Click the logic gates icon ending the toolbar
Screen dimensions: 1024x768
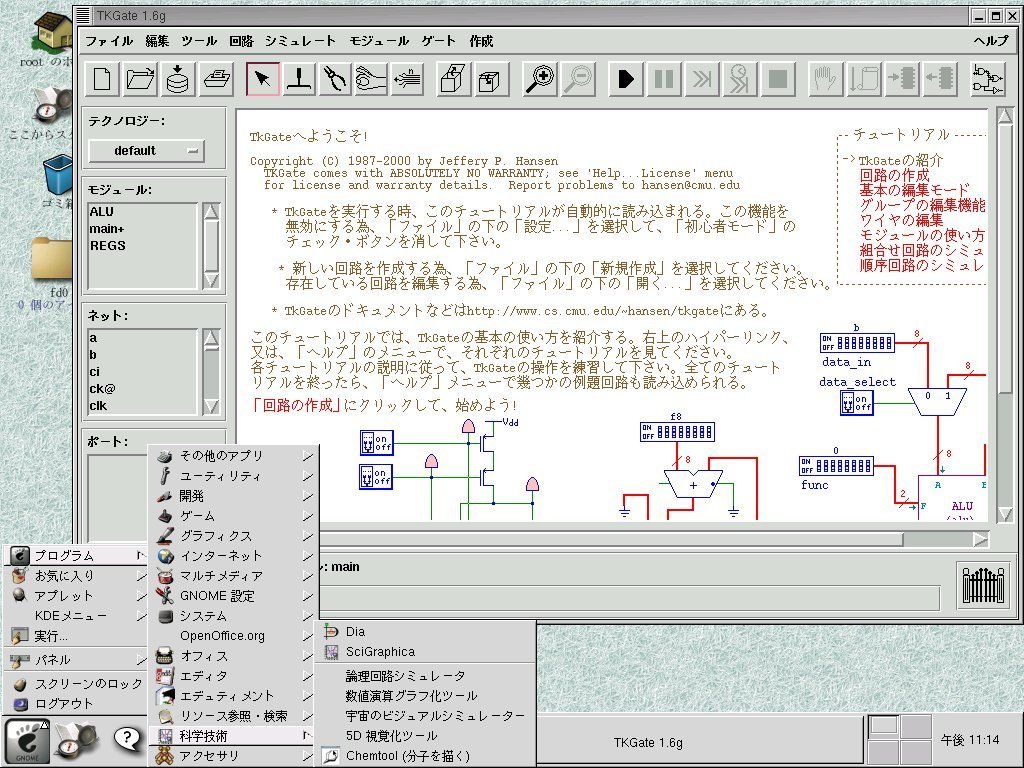click(x=987, y=80)
